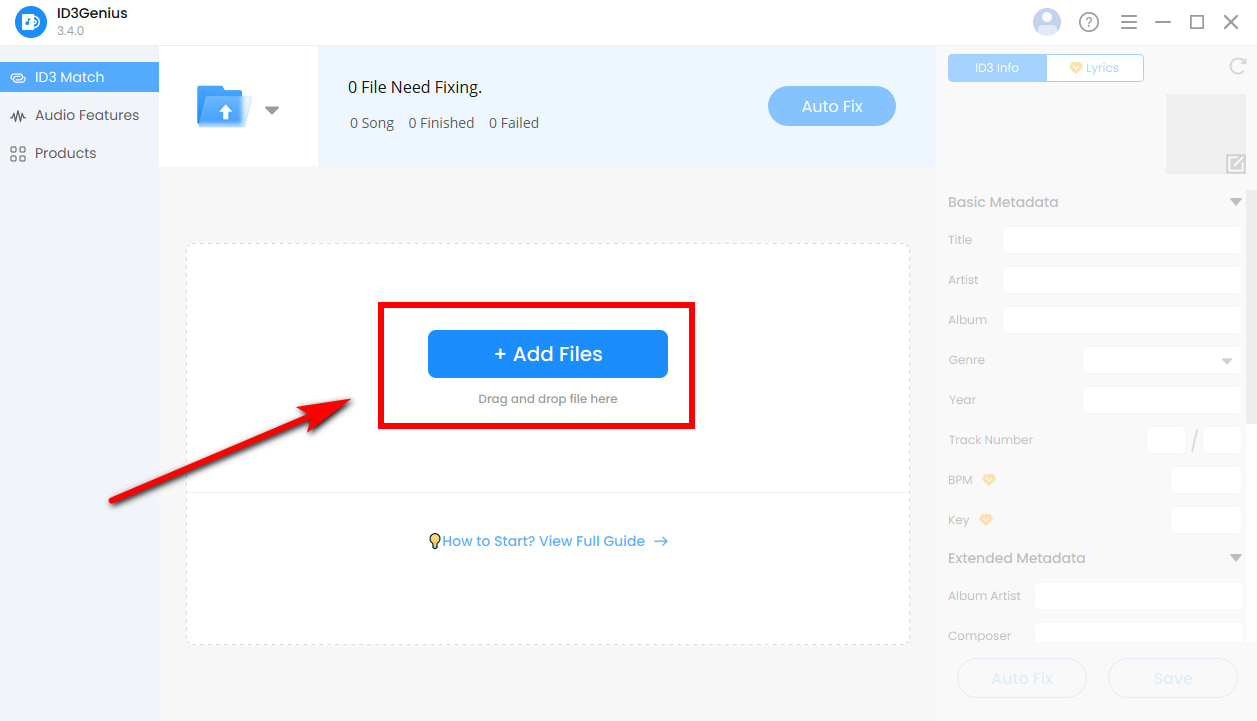The image size is (1257, 721).
Task: Go to Products in the sidebar
Action: (65, 153)
